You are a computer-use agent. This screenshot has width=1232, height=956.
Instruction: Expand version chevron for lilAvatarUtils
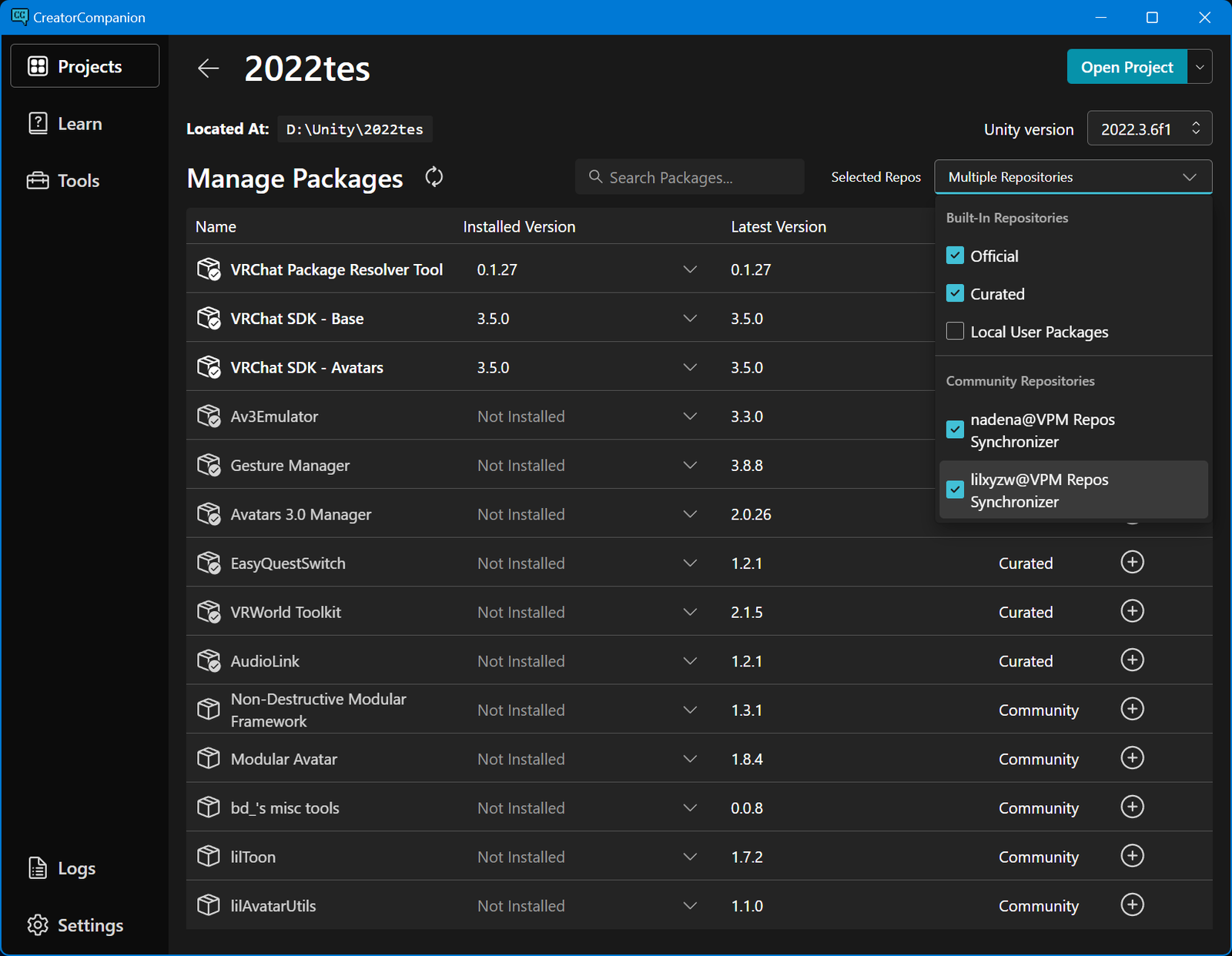690,905
